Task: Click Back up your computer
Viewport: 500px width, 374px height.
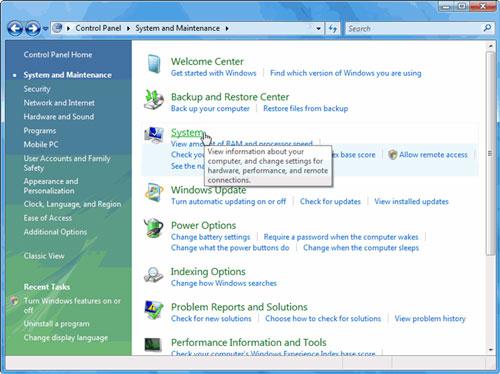Action: (x=210, y=108)
